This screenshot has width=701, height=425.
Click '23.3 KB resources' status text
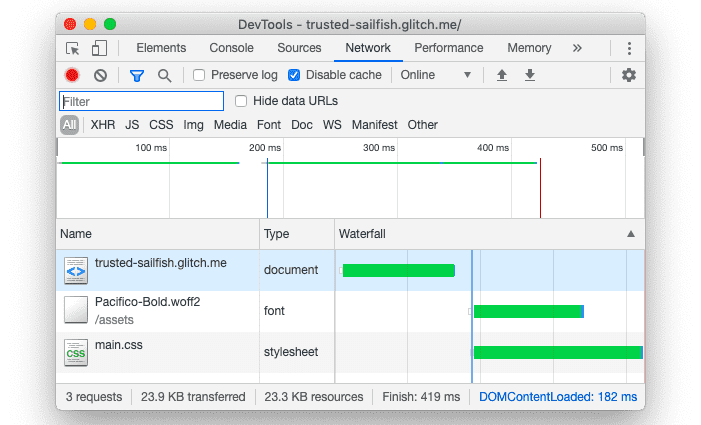point(314,397)
